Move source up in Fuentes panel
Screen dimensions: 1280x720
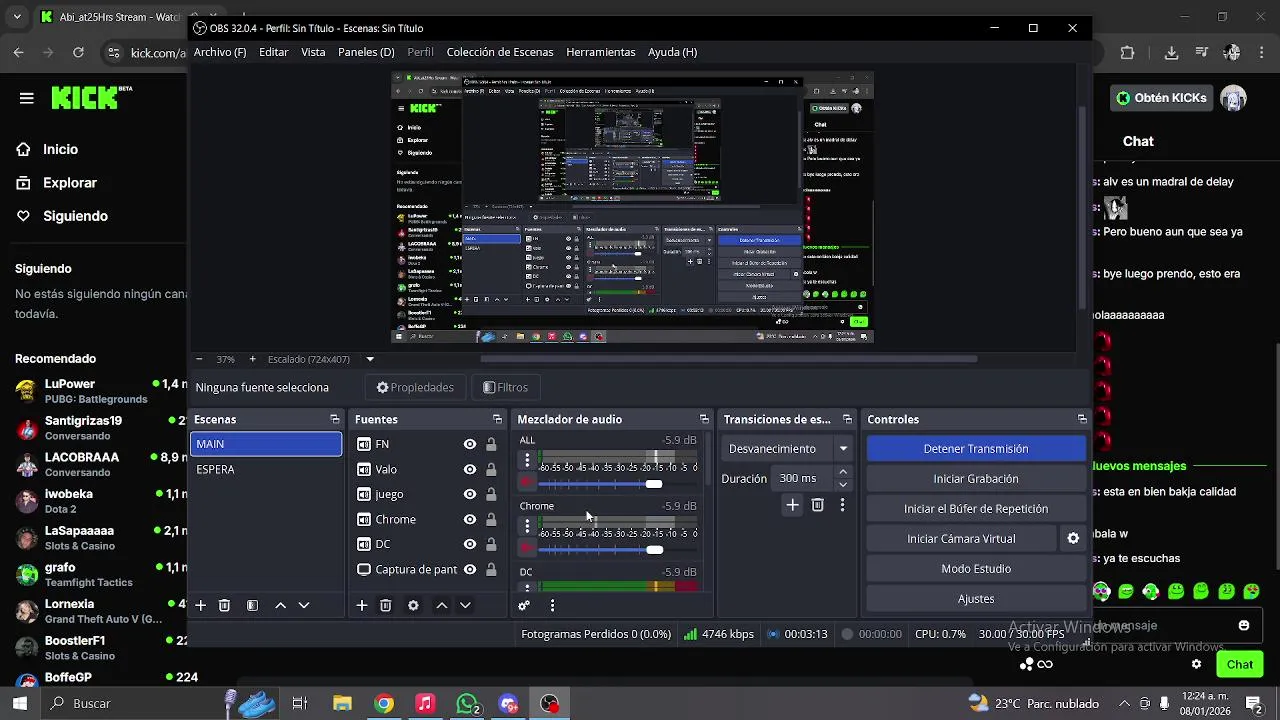(441, 605)
